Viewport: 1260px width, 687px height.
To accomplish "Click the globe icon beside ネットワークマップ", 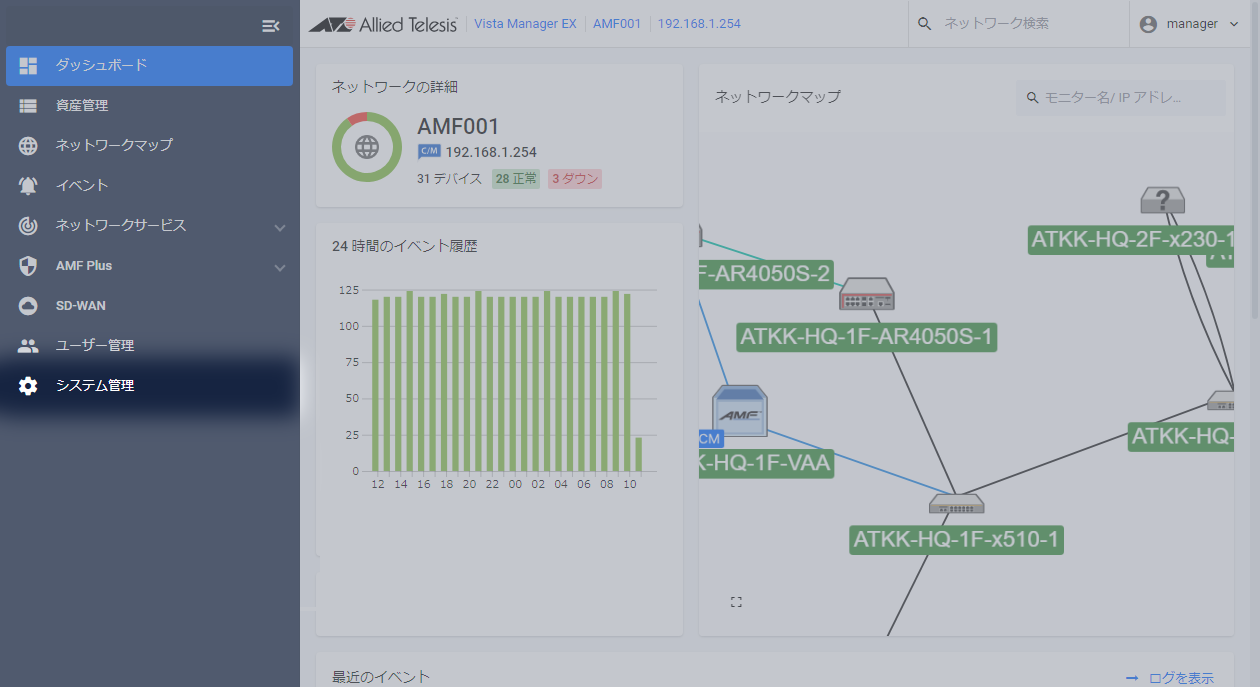I will pyautogui.click(x=28, y=145).
